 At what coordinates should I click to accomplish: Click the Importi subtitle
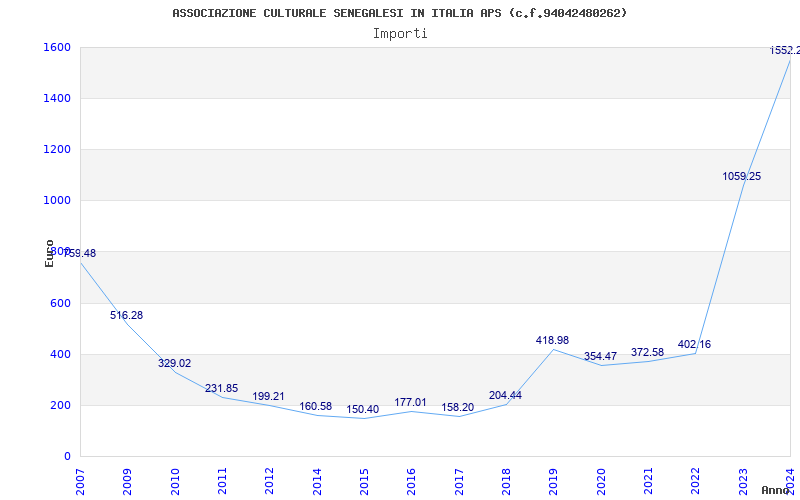[x=400, y=34]
